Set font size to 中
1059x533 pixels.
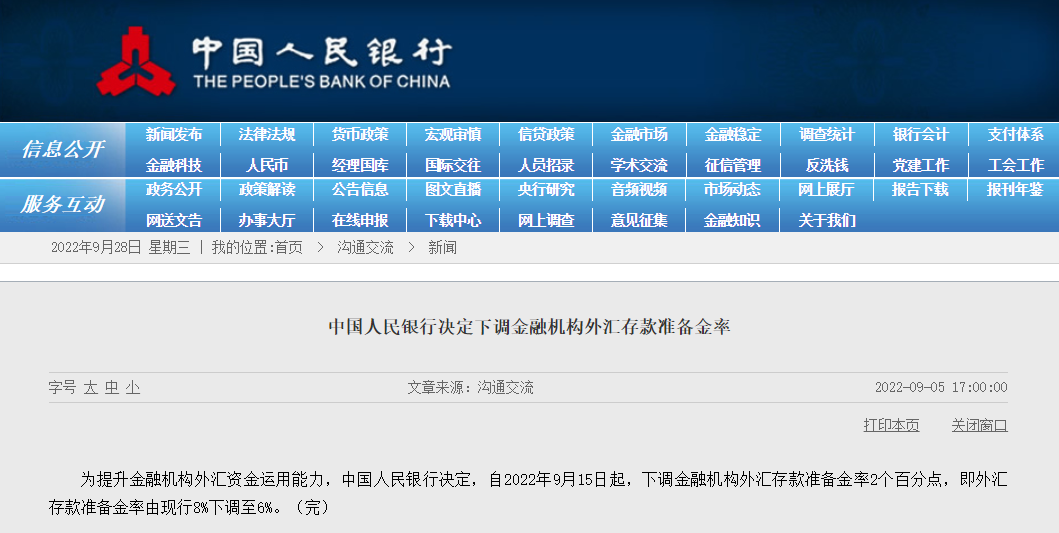[x=112, y=388]
